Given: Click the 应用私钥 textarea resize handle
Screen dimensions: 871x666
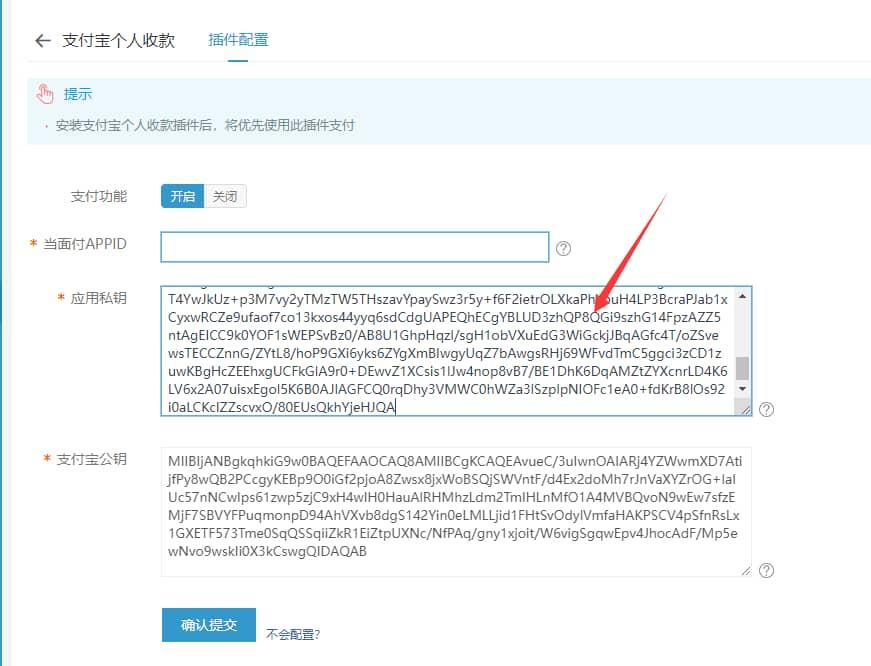Looking at the screenshot, I should pos(745,409).
